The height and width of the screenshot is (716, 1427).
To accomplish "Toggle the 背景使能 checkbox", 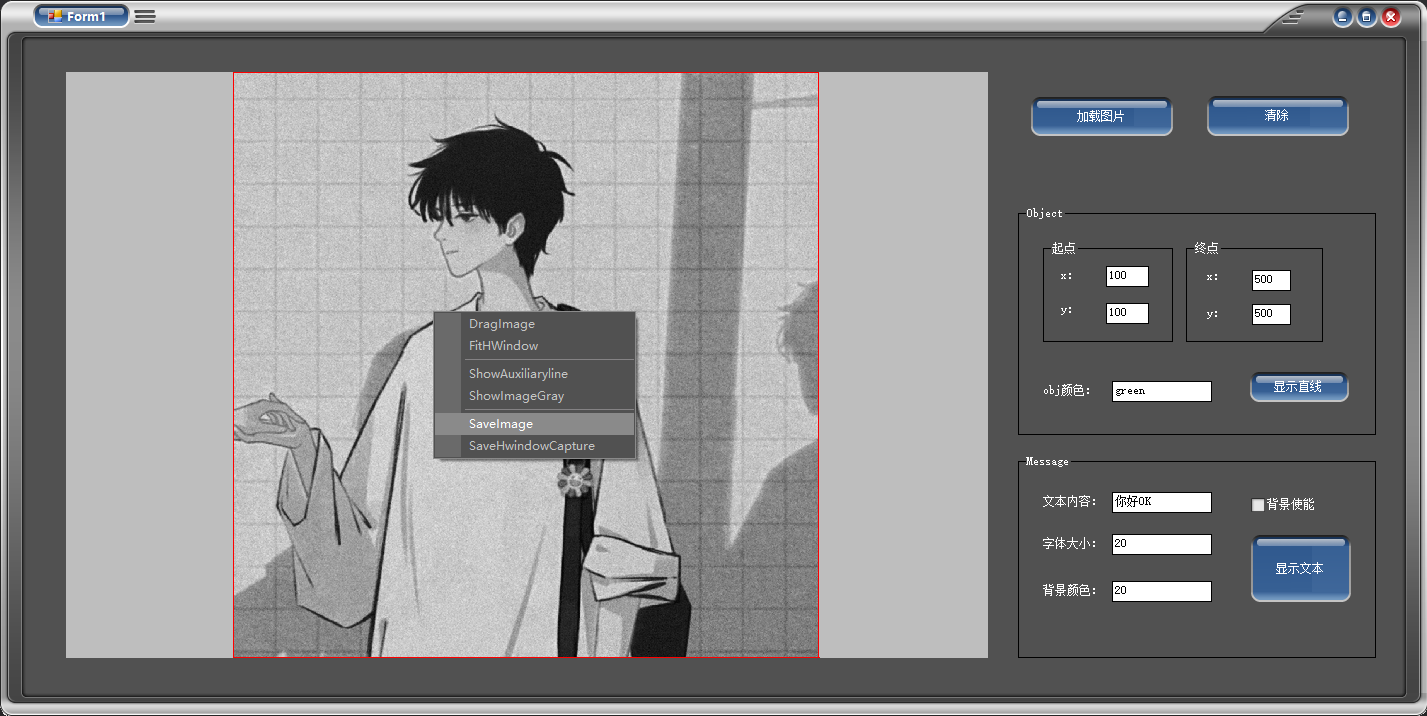I will tap(1258, 504).
